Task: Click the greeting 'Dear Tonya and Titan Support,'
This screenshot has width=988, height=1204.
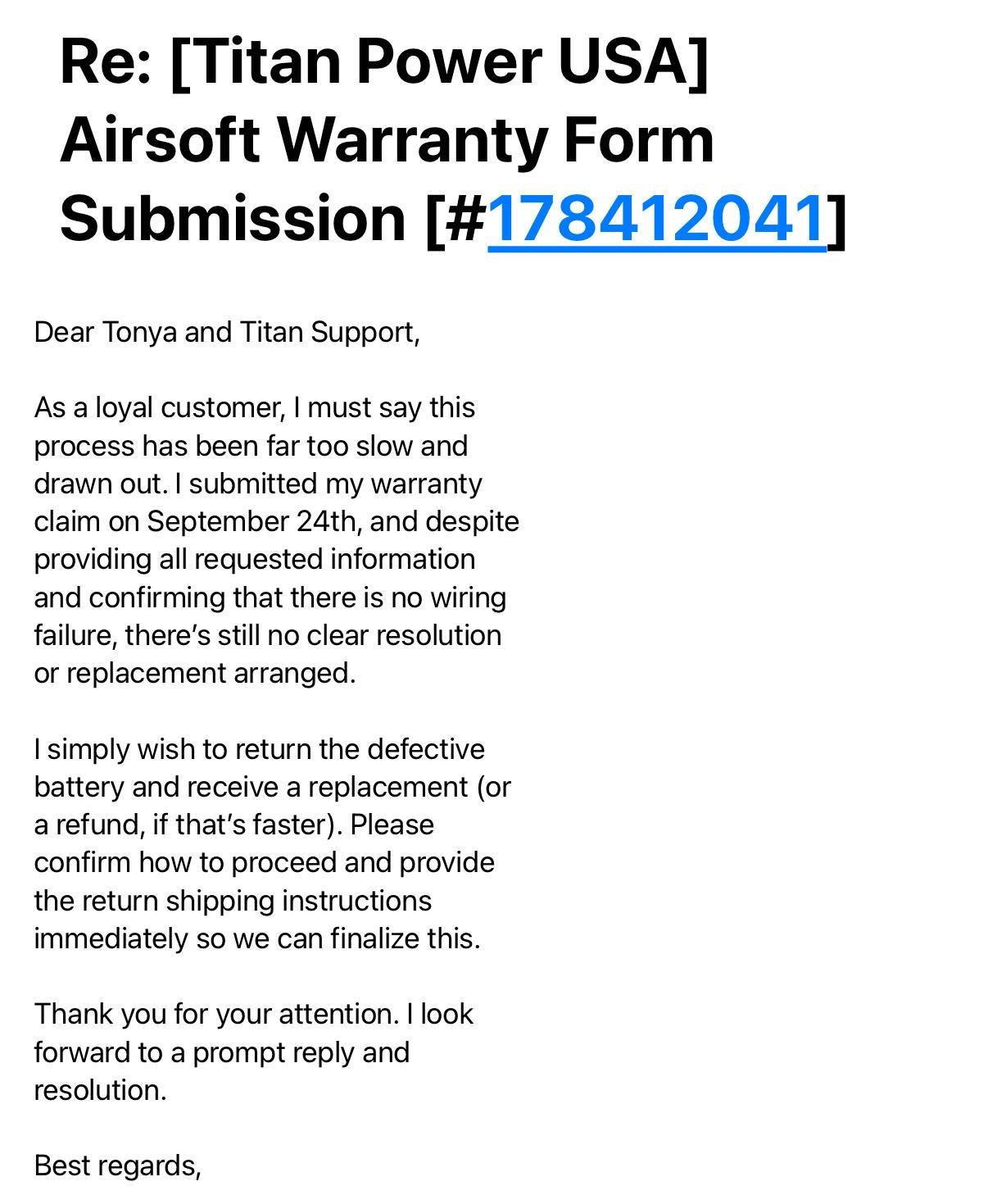Action: coord(227,332)
